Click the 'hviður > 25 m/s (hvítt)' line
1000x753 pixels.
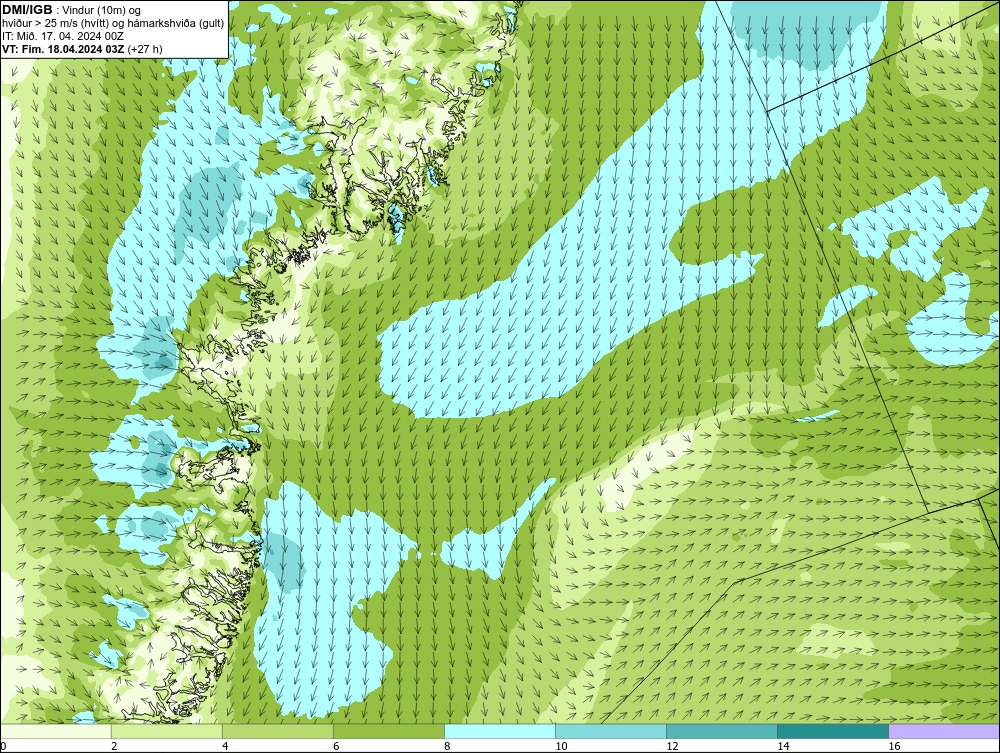coord(113,23)
